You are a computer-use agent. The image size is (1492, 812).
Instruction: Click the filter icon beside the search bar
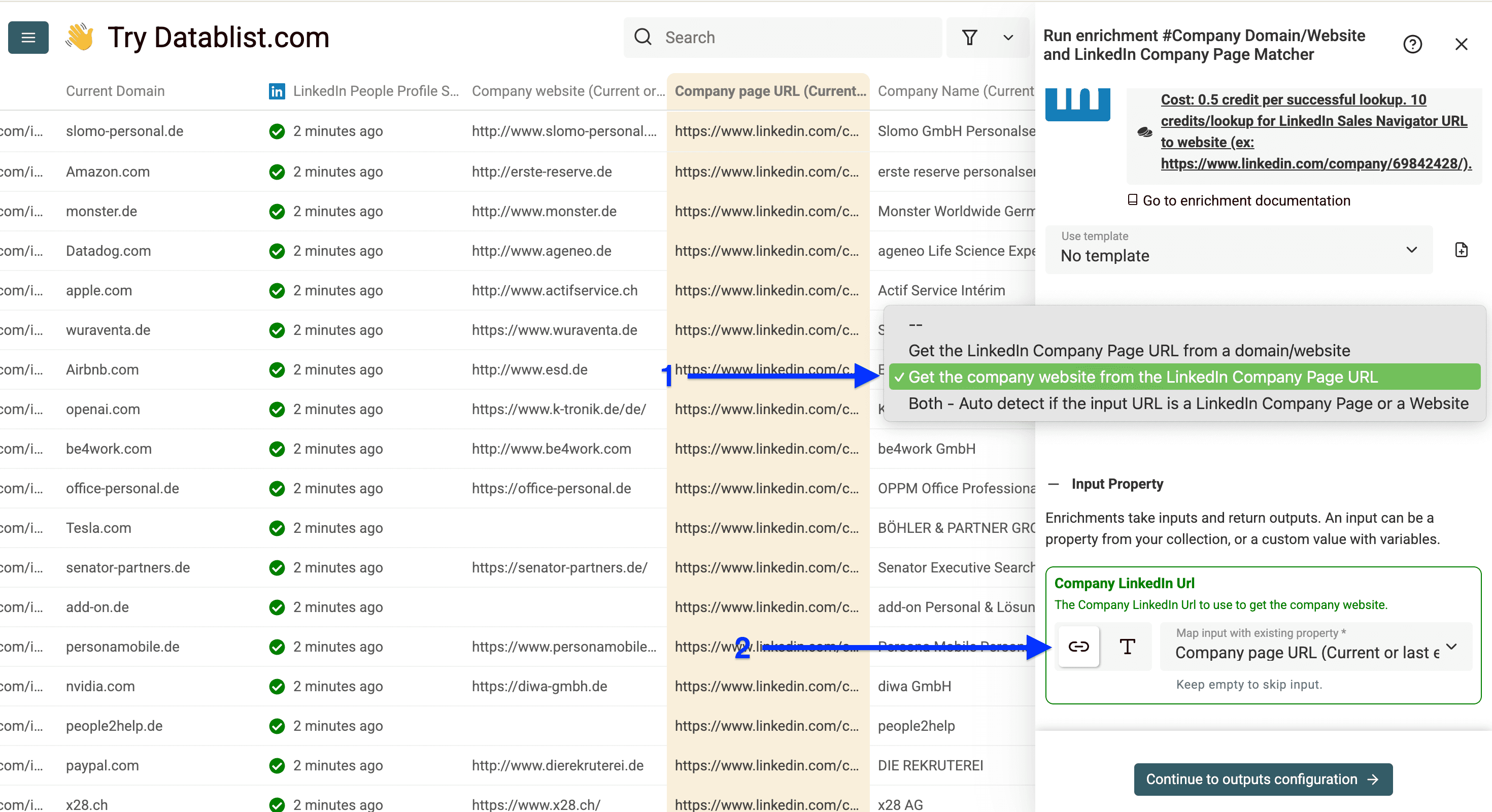point(970,37)
